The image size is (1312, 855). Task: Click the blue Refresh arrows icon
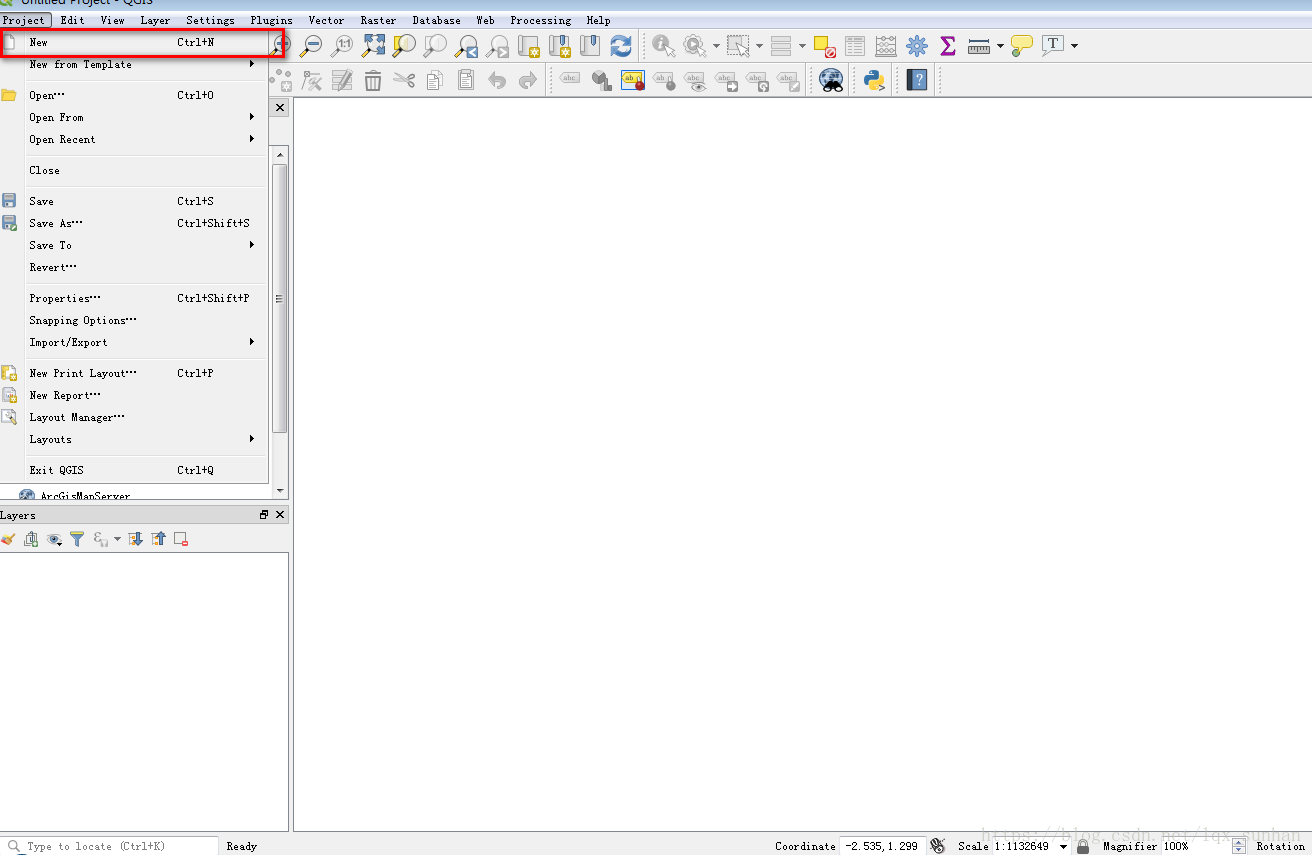621,45
